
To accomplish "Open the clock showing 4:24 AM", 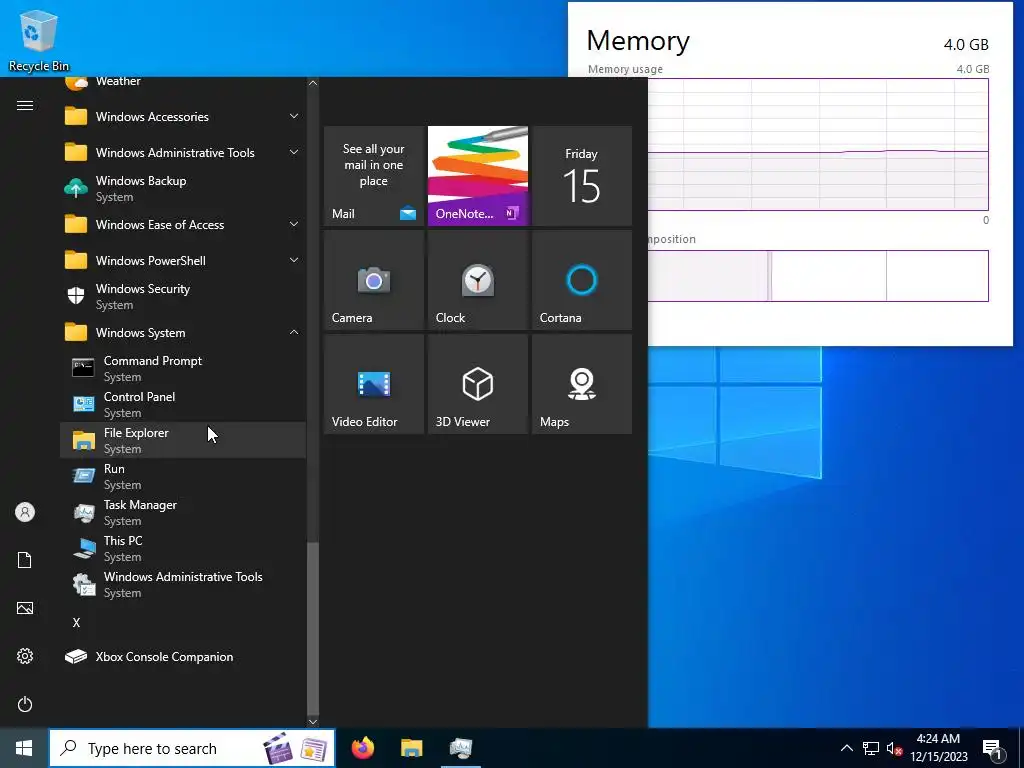I will [x=938, y=748].
